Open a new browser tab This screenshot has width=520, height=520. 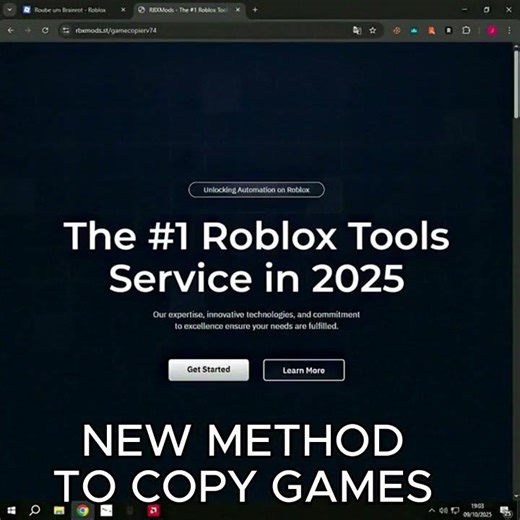[x=255, y=10]
